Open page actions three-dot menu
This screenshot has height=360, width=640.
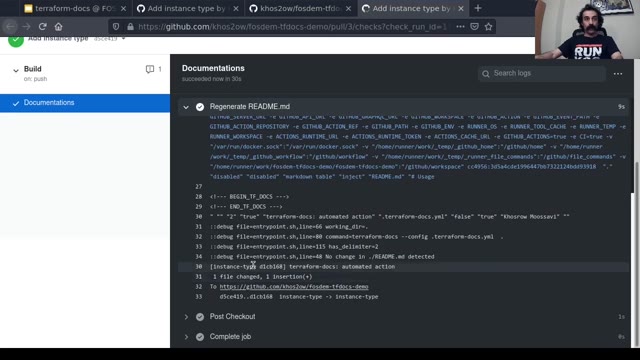coord(460,27)
